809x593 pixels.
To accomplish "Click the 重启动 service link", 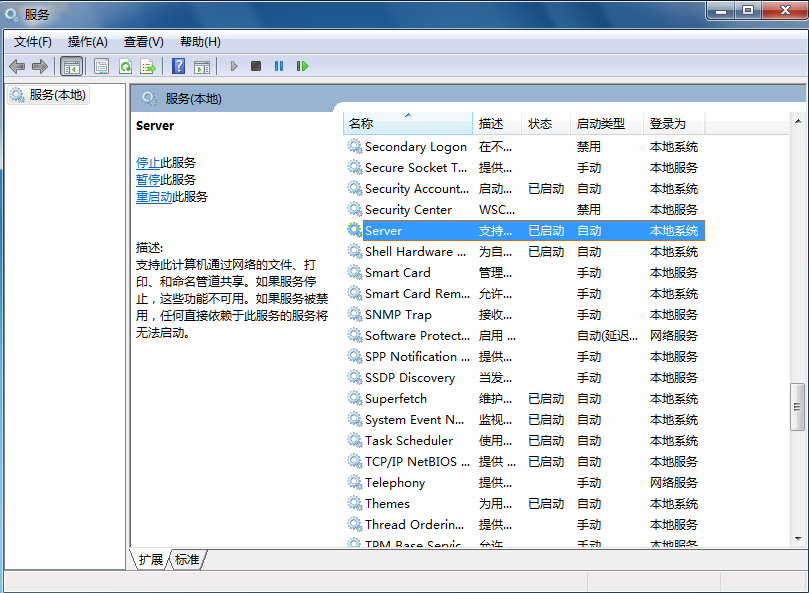I will pyautogui.click(x=154, y=197).
